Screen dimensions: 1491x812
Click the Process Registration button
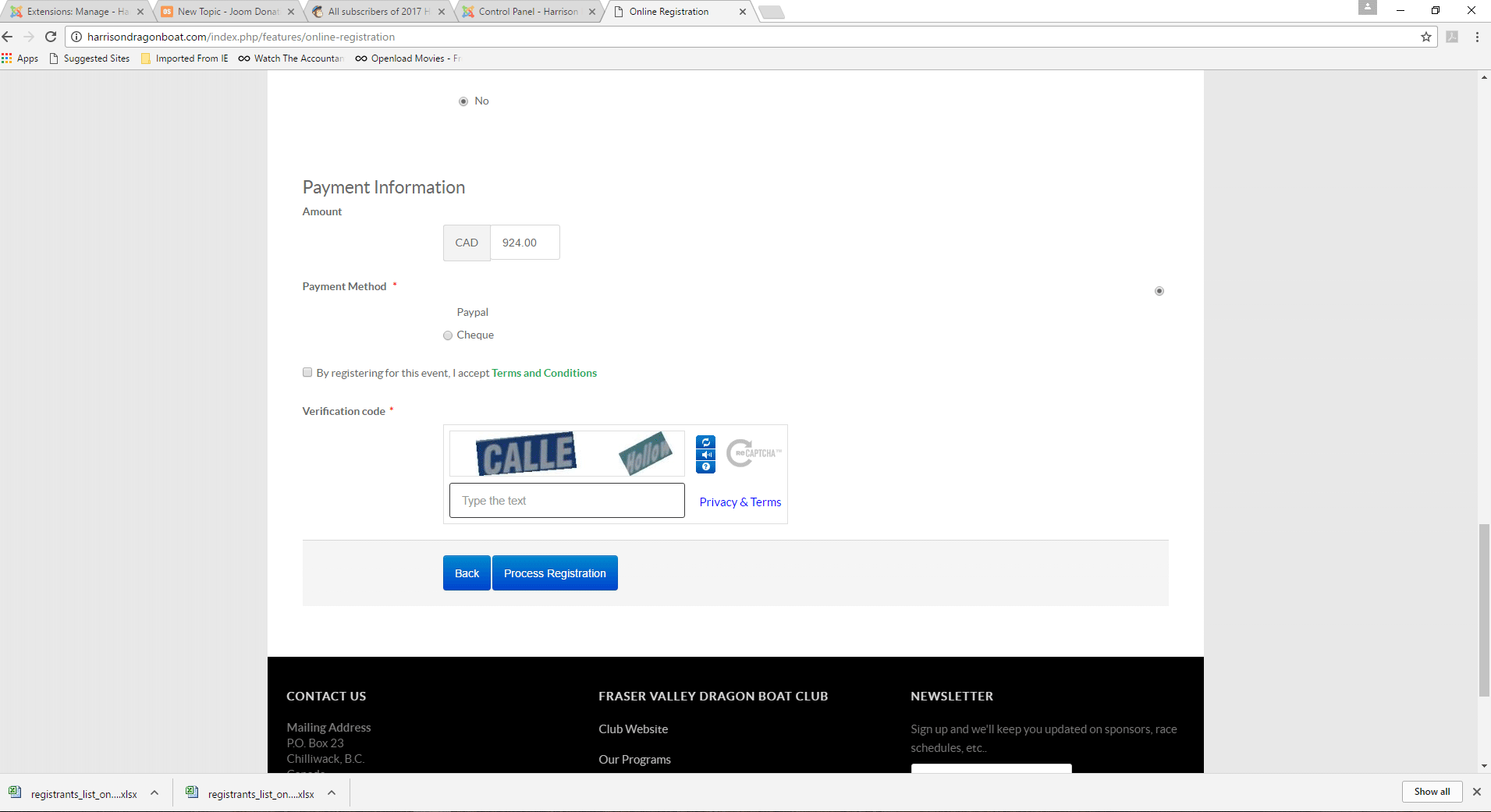[555, 573]
